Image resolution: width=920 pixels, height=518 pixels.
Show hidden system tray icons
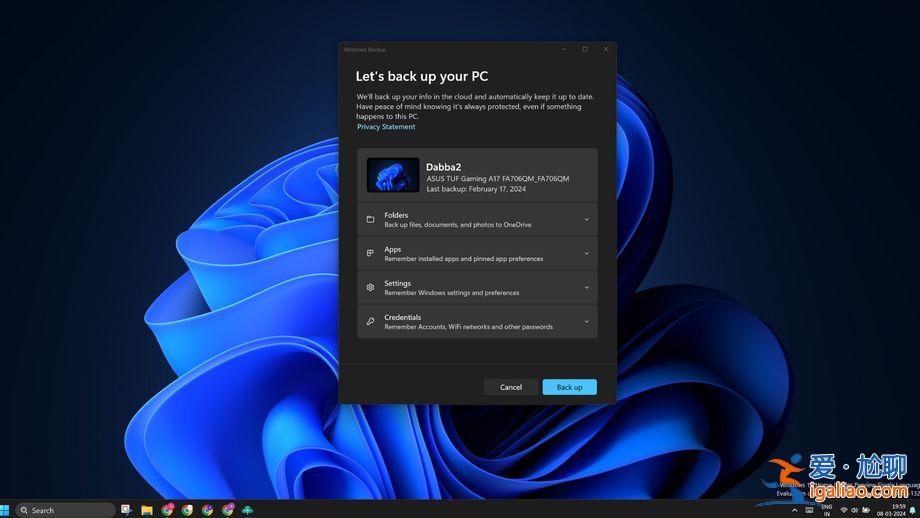[794, 510]
